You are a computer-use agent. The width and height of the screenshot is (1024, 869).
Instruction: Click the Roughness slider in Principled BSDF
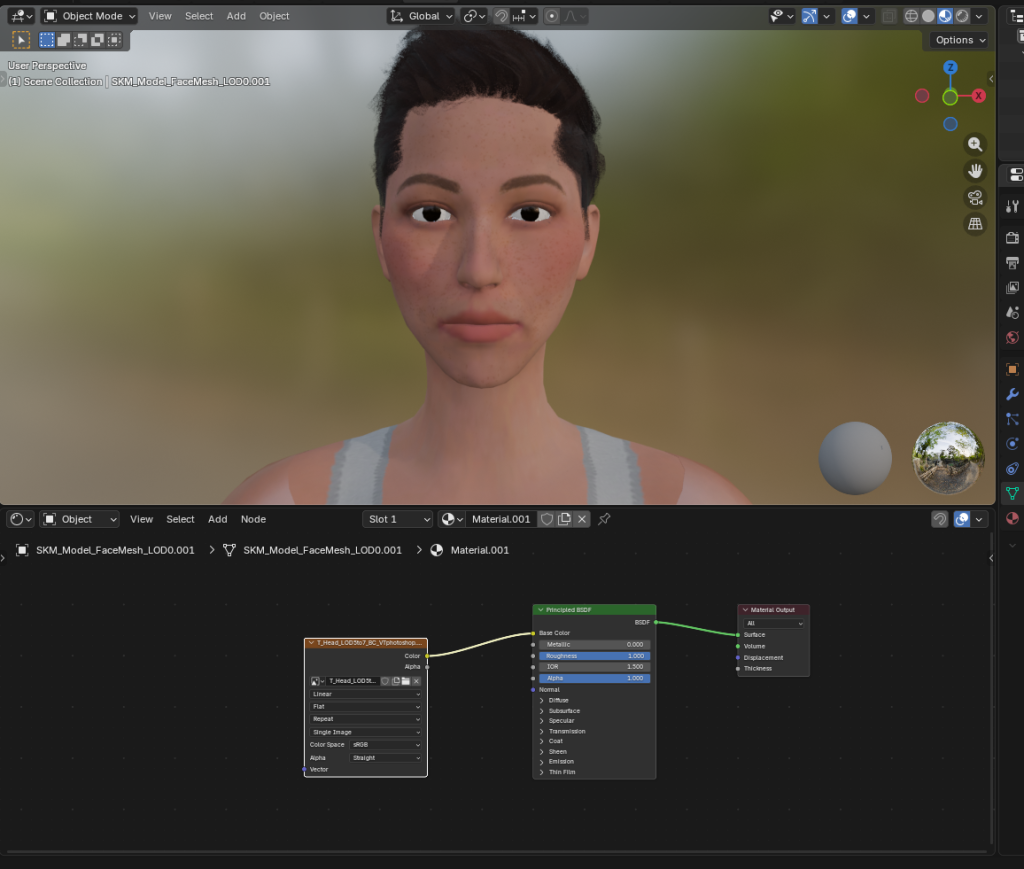pos(595,656)
